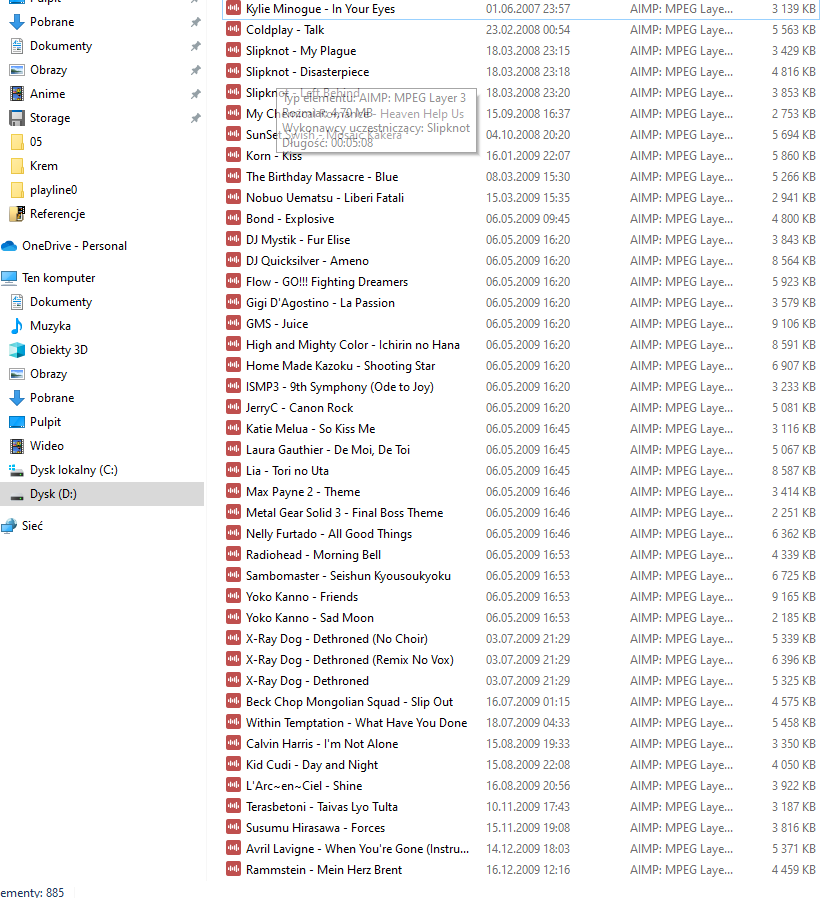
Task: Click the Sieć network icon
Action: tap(10, 526)
